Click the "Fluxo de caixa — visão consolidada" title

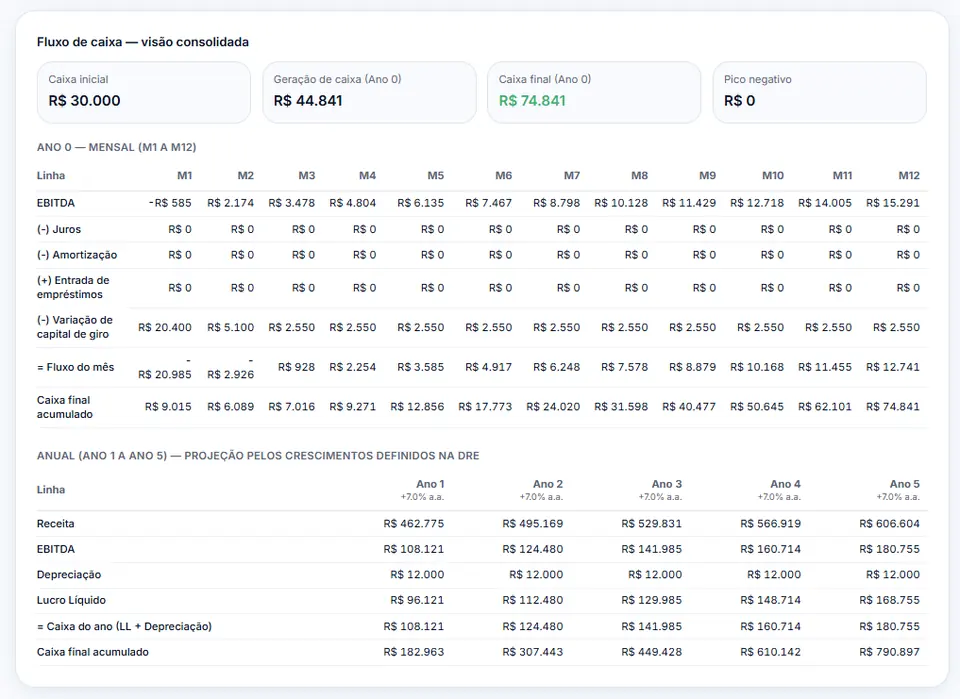point(143,42)
